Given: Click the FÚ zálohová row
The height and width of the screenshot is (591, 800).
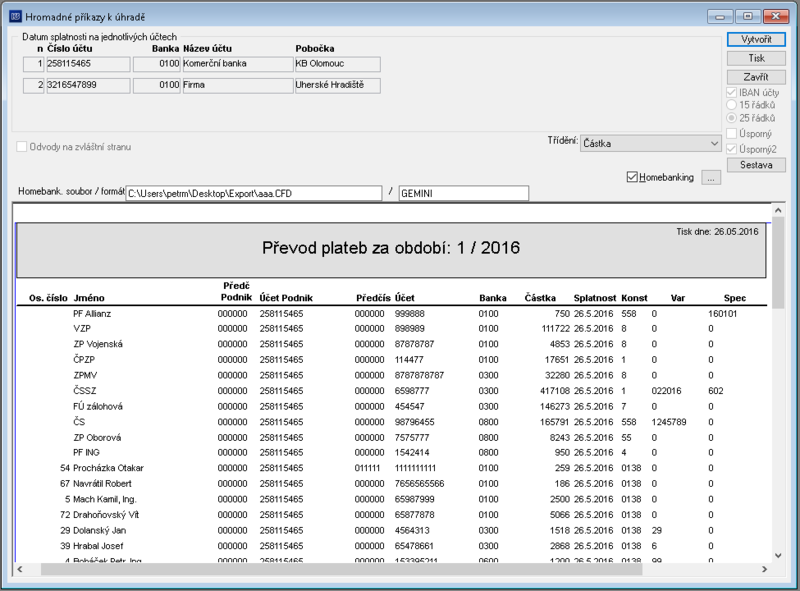Looking at the screenshot, I should [392, 406].
